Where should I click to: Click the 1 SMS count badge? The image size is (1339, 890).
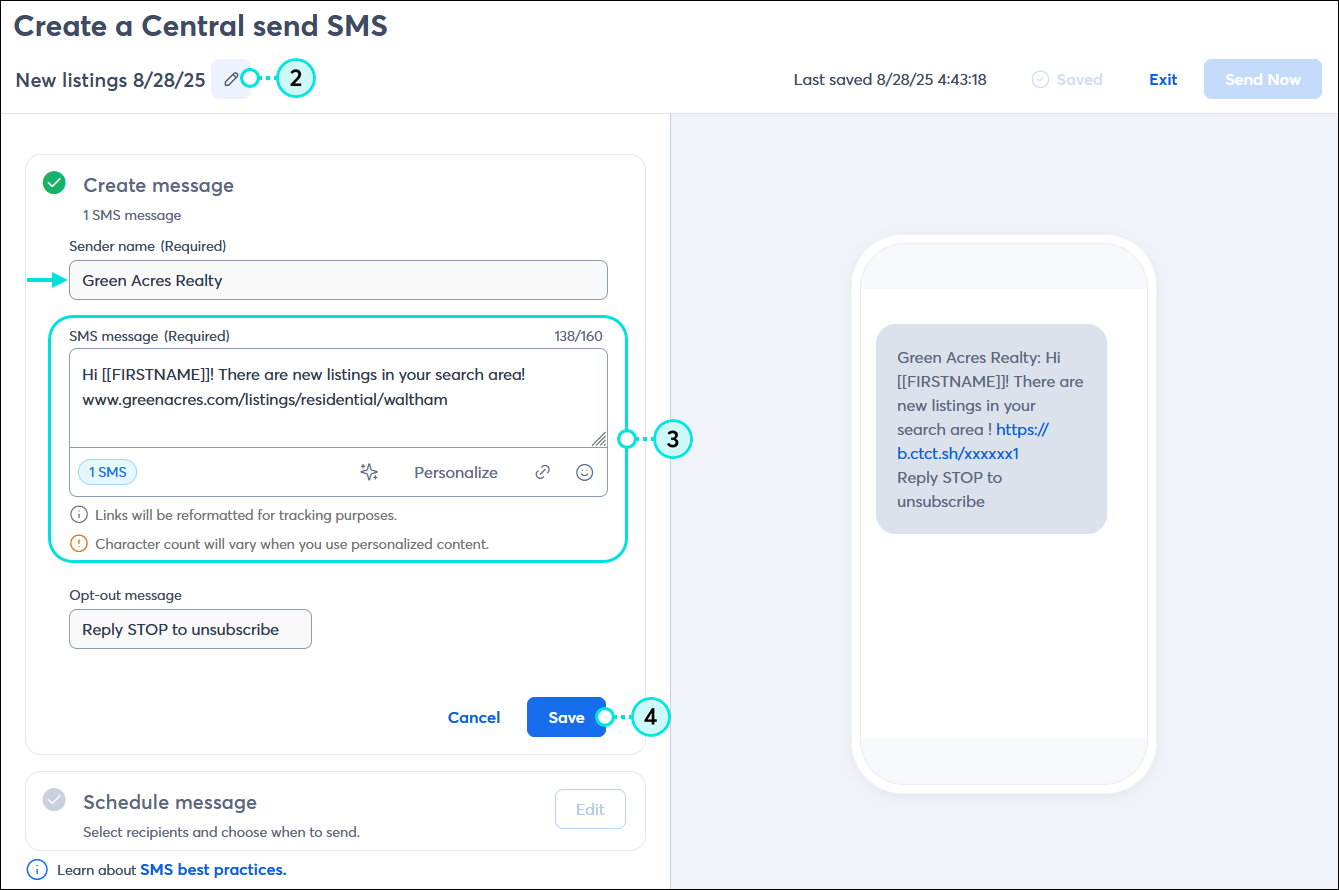[x=106, y=471]
